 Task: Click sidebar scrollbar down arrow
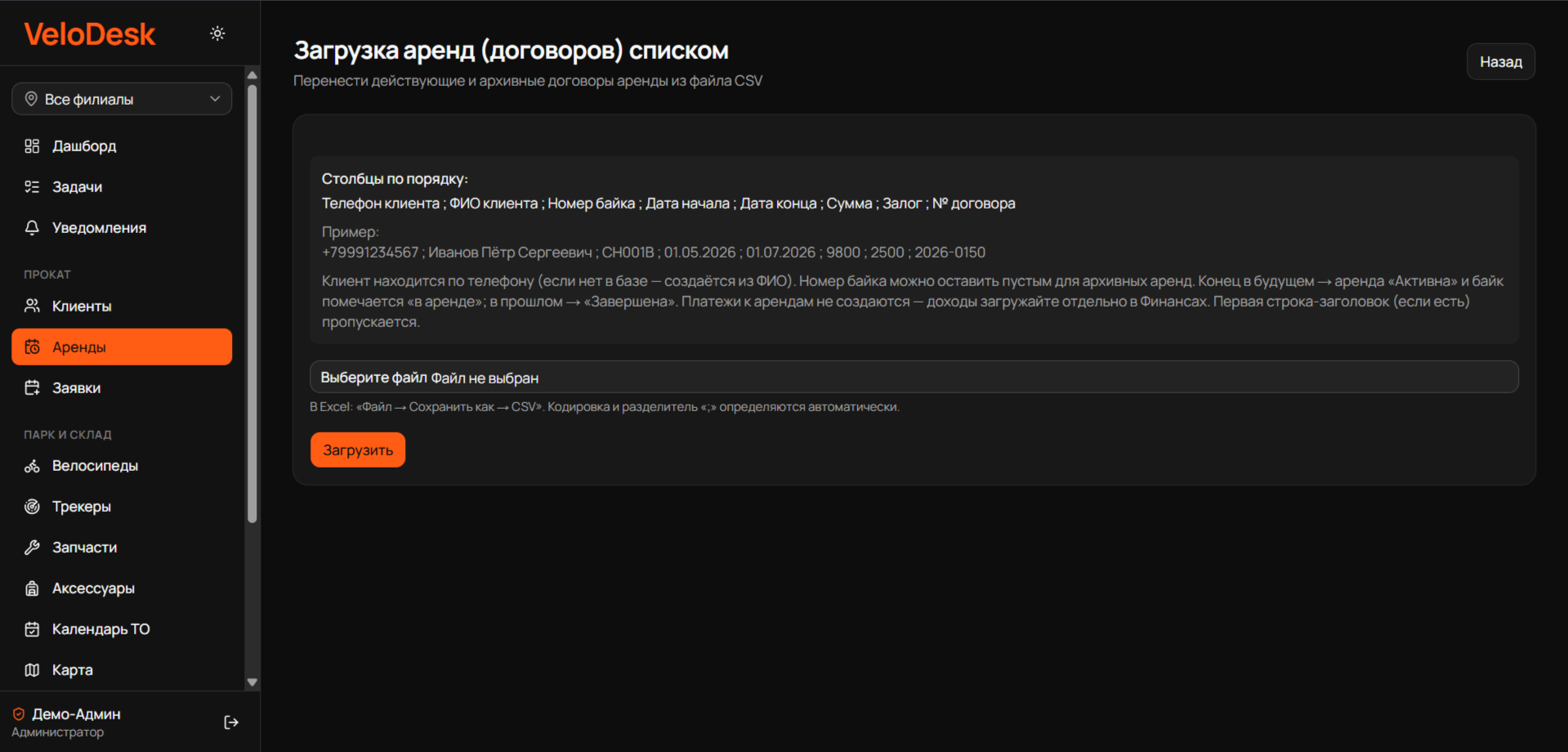point(252,682)
